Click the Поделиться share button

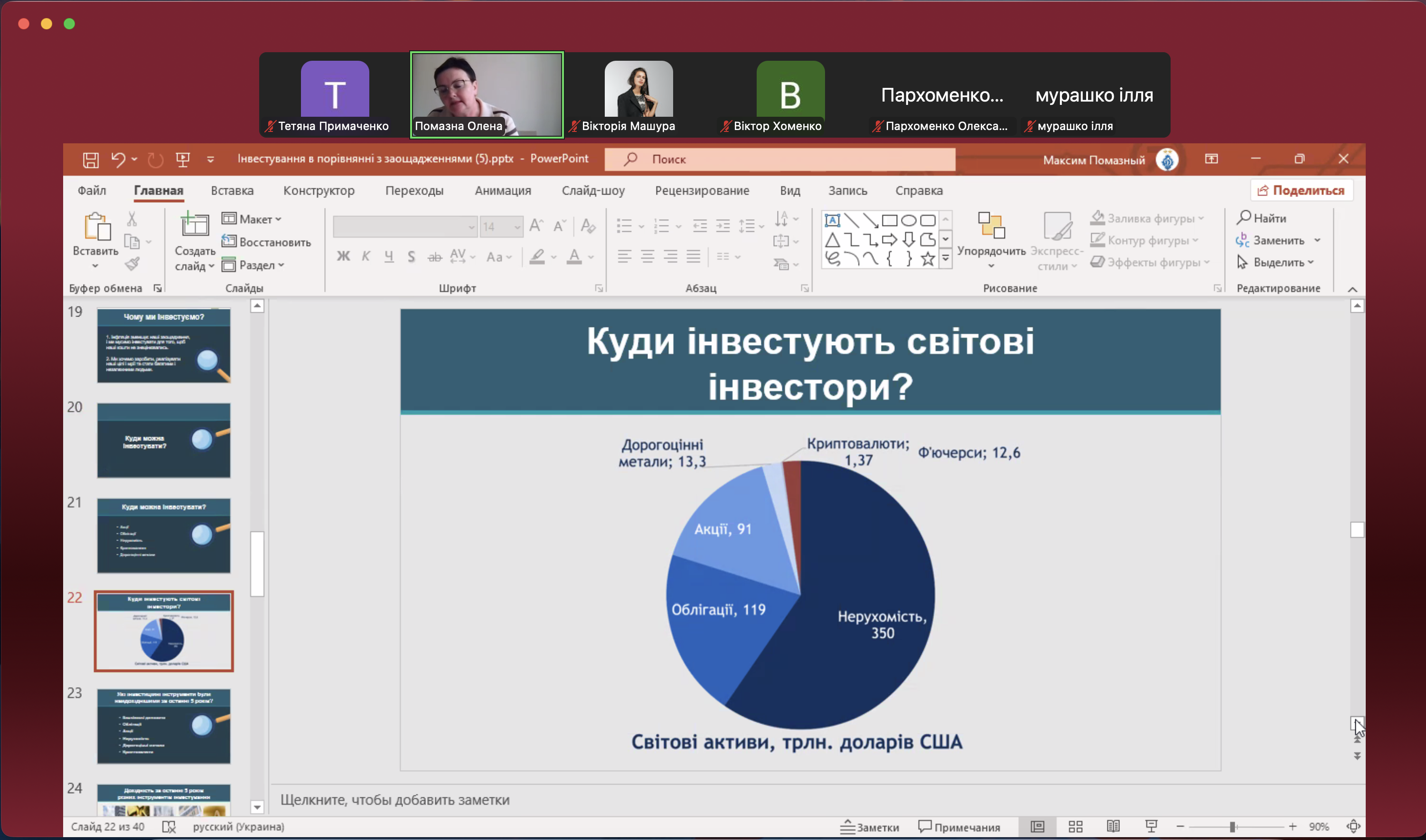click(x=1301, y=191)
